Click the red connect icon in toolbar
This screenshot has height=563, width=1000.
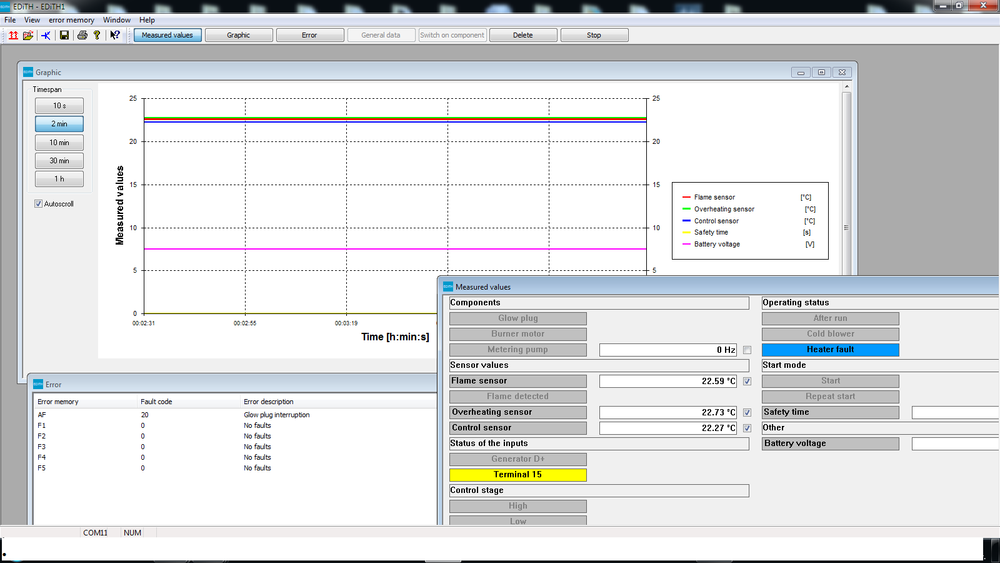(13, 35)
